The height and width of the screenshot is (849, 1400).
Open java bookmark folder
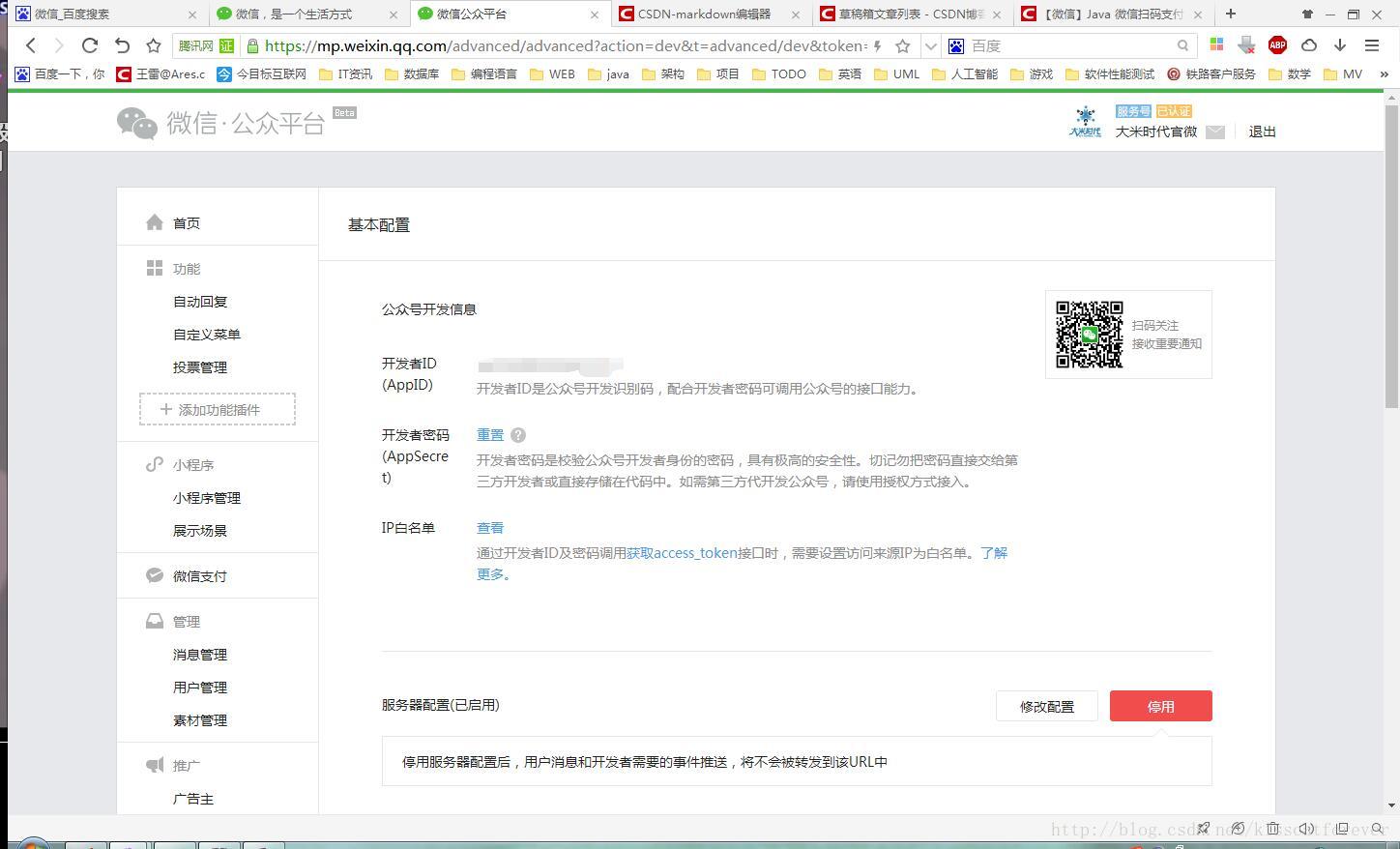[608, 73]
